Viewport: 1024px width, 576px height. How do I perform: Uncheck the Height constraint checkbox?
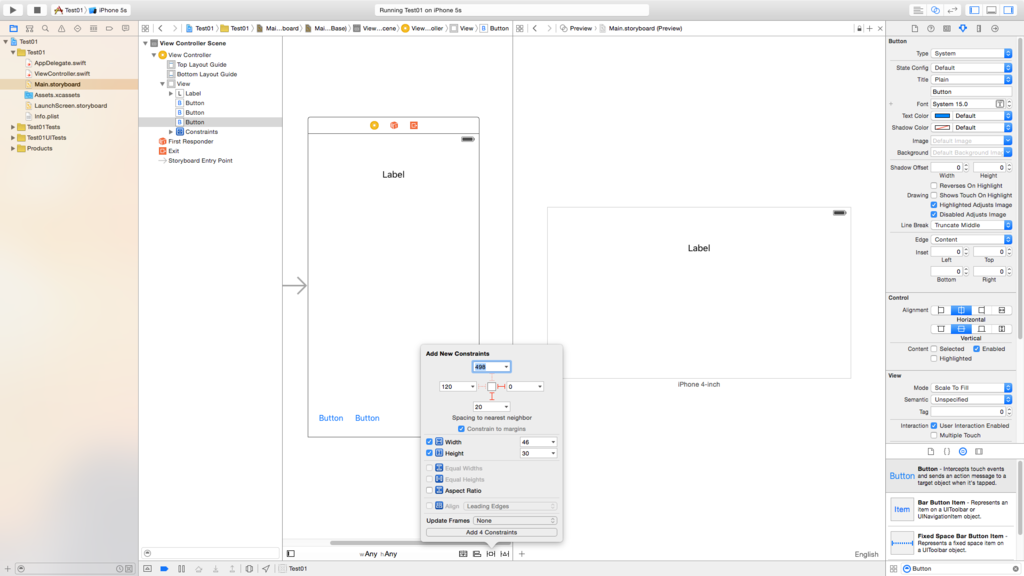click(x=429, y=453)
